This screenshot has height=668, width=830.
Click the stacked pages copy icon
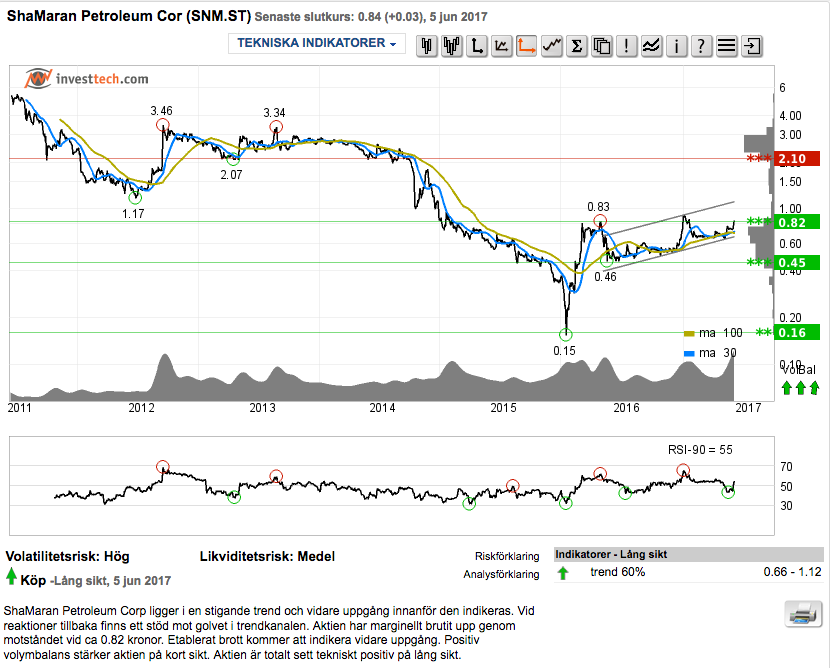(x=601, y=46)
